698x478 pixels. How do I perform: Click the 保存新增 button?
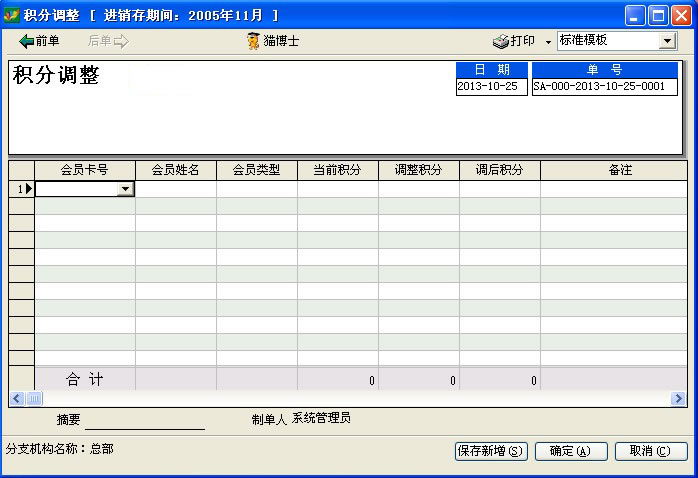(490, 451)
